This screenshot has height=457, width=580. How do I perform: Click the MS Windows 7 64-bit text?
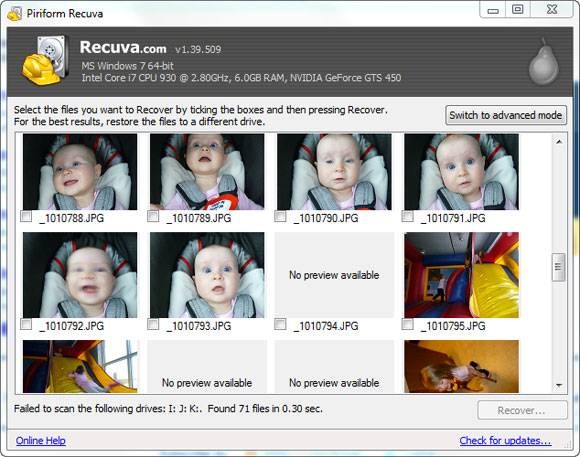pyautogui.click(x=127, y=66)
